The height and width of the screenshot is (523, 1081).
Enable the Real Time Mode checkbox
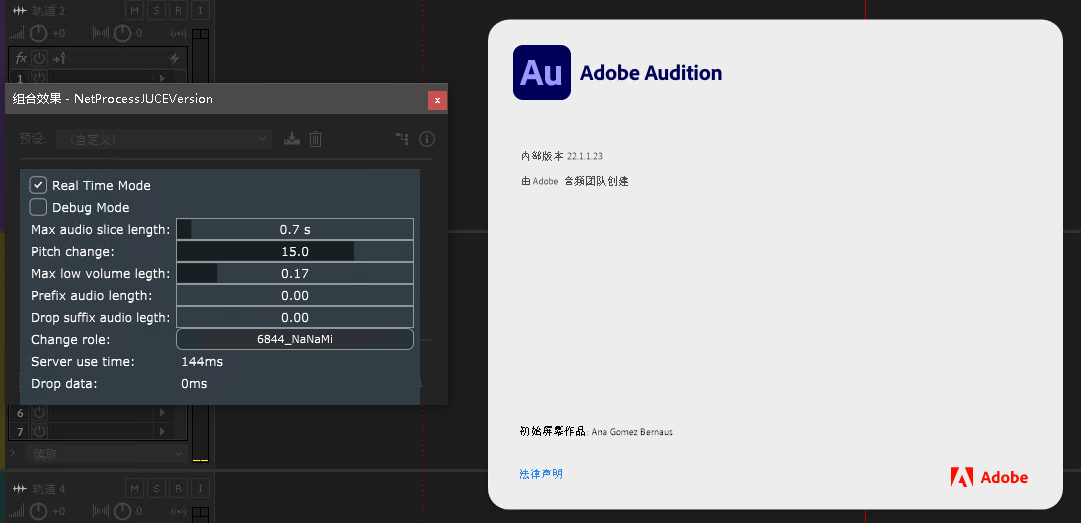tap(38, 185)
